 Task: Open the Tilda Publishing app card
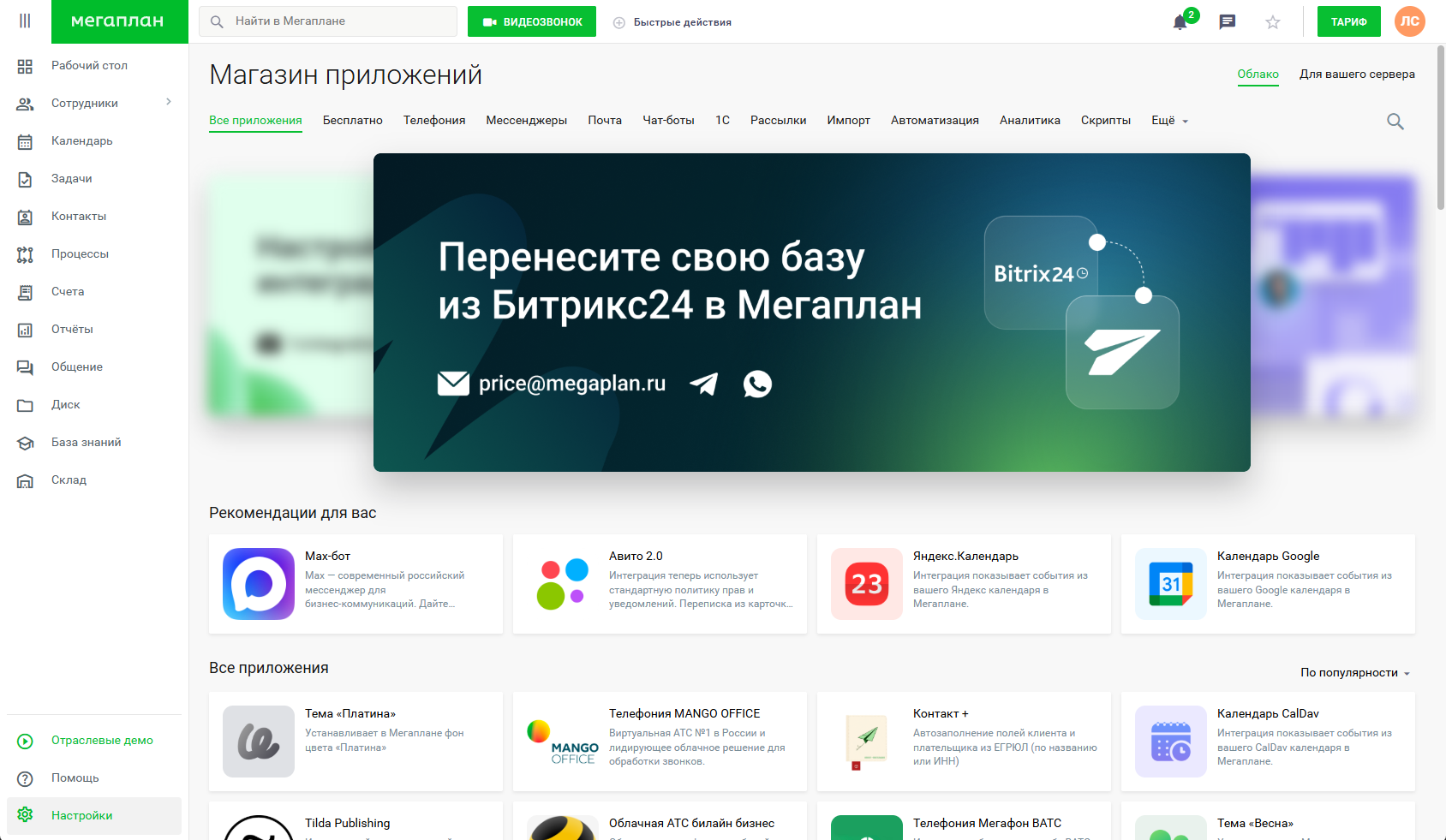356,821
